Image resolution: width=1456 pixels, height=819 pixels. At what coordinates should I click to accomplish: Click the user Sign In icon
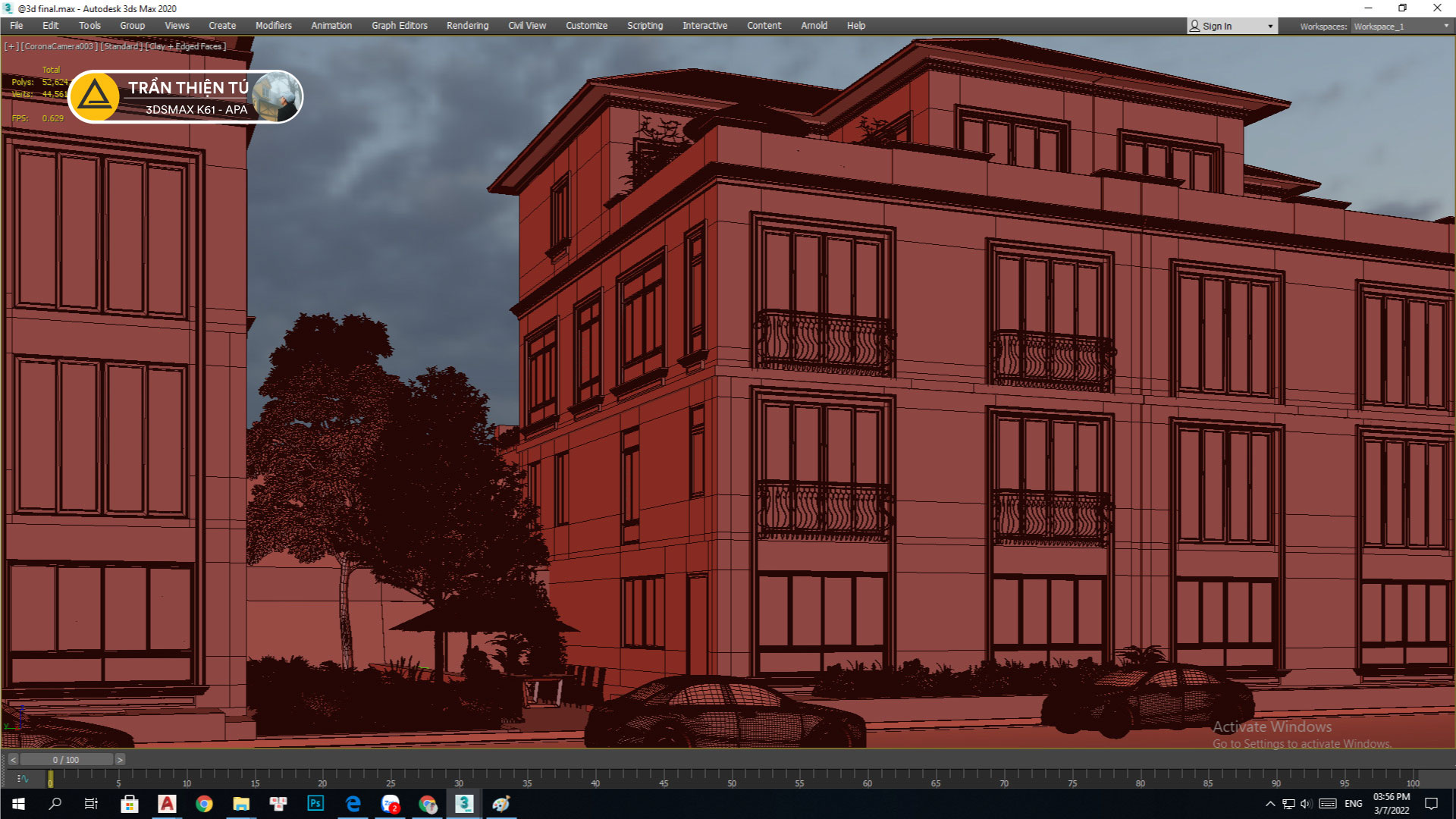(x=1195, y=26)
